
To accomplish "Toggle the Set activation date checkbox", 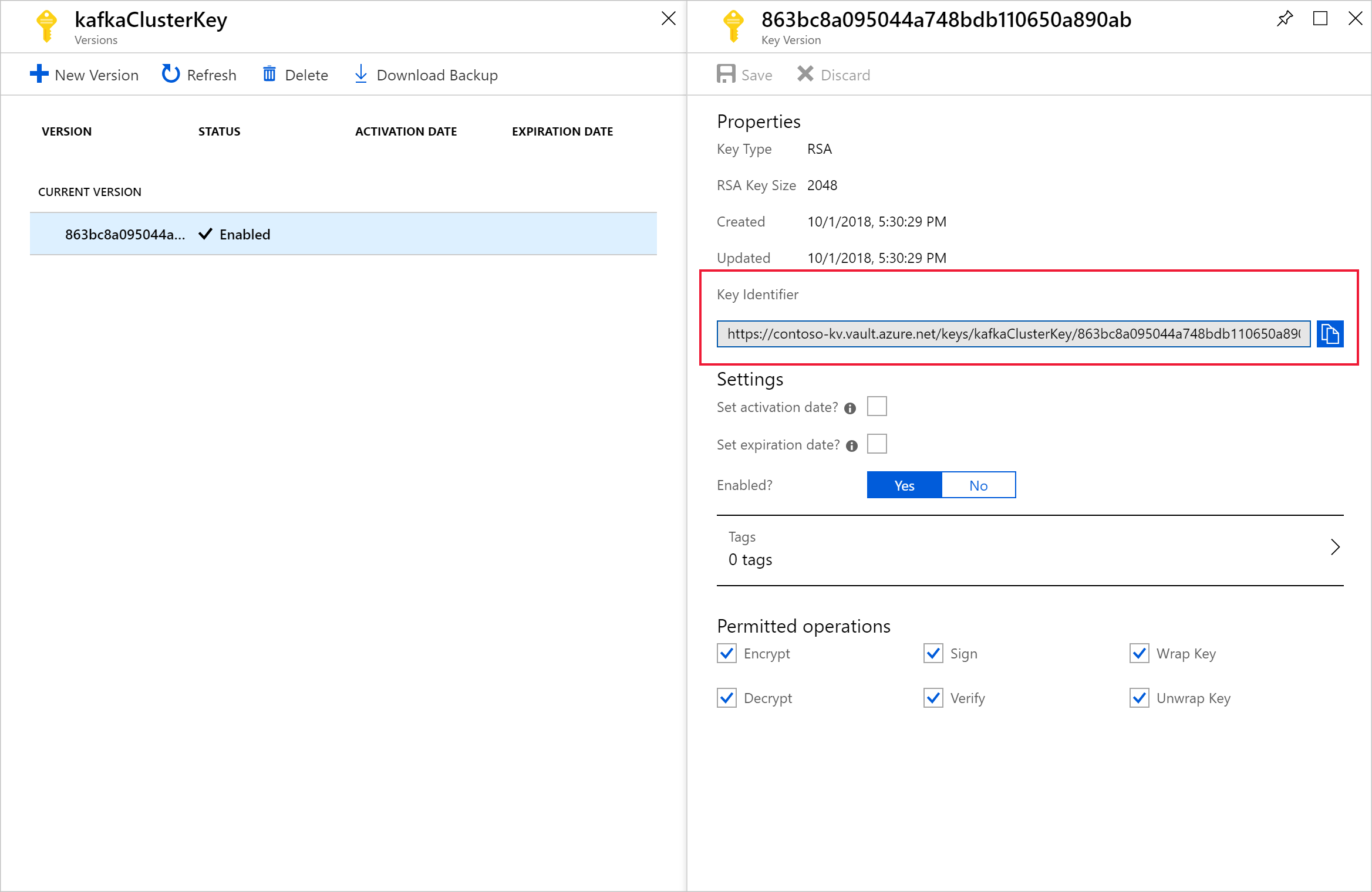I will click(877, 406).
